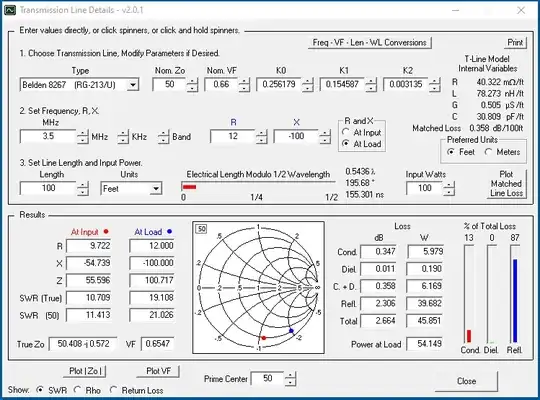Click the red Cond. loss bar
540x400 pixels.
469,336
